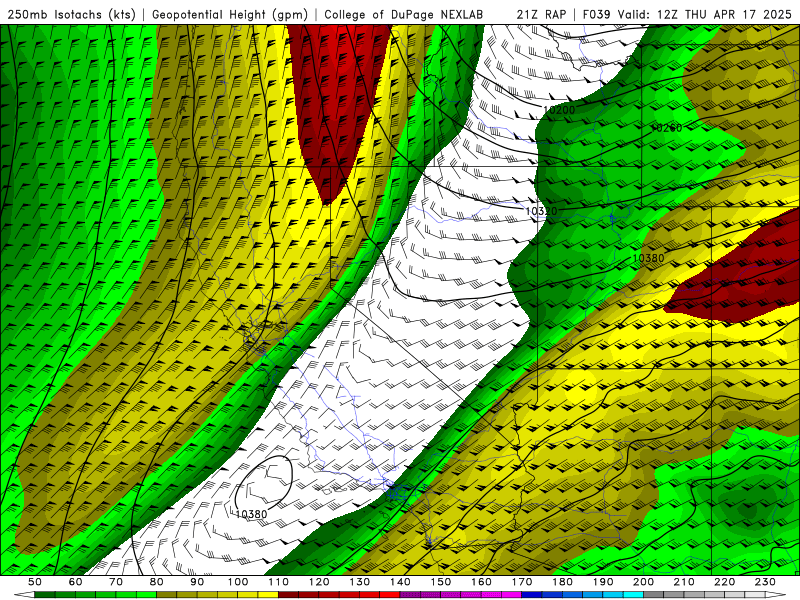This screenshot has height=600, width=800.
Task: Click the 140 value on the color scale
Action: click(400, 582)
